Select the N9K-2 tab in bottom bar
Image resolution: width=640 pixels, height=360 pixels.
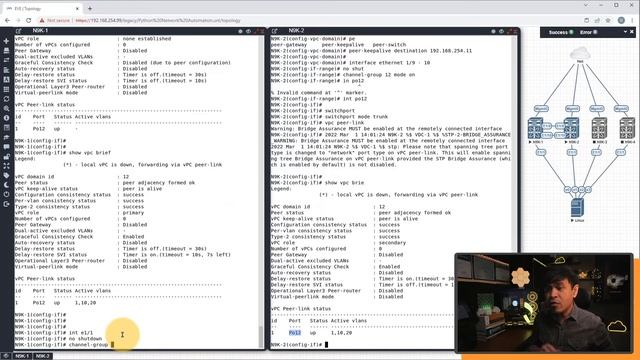42,356
